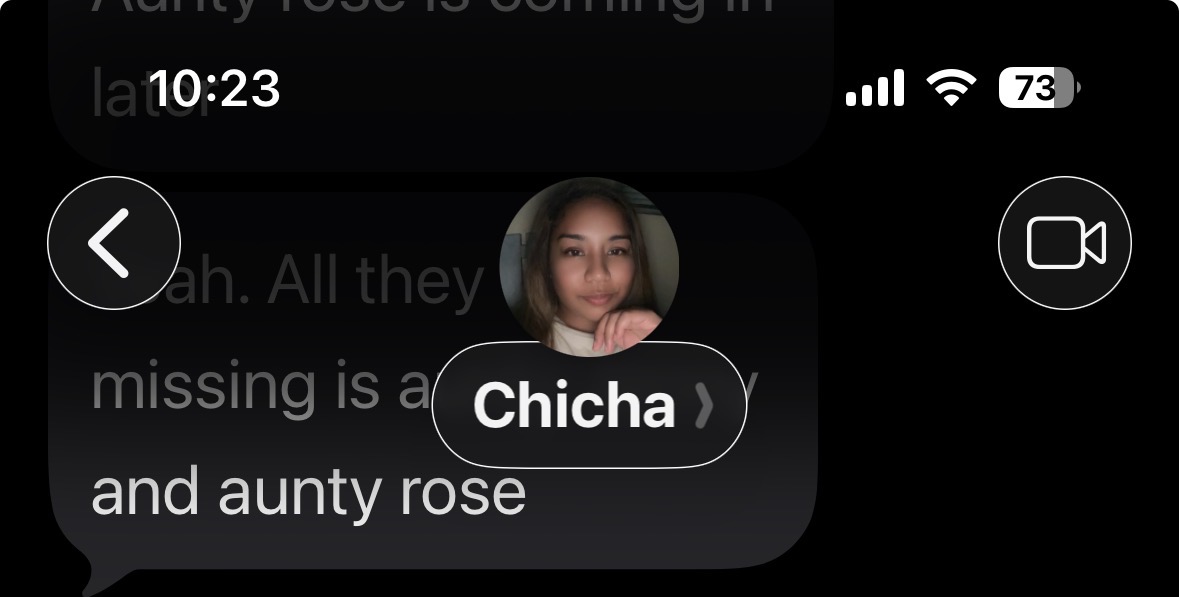Tap the battery indicator showing 73
The image size is (1179, 597).
pyautogui.click(x=1039, y=88)
